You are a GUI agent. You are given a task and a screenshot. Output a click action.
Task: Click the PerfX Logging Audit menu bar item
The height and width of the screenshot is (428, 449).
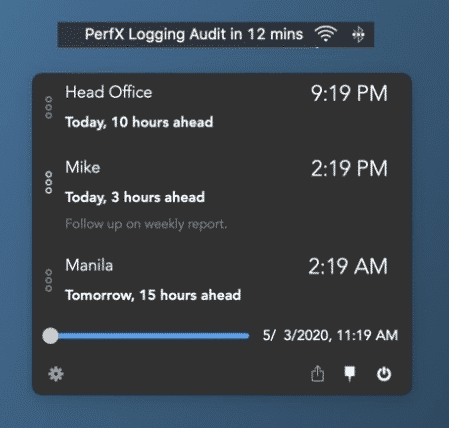[x=194, y=34]
